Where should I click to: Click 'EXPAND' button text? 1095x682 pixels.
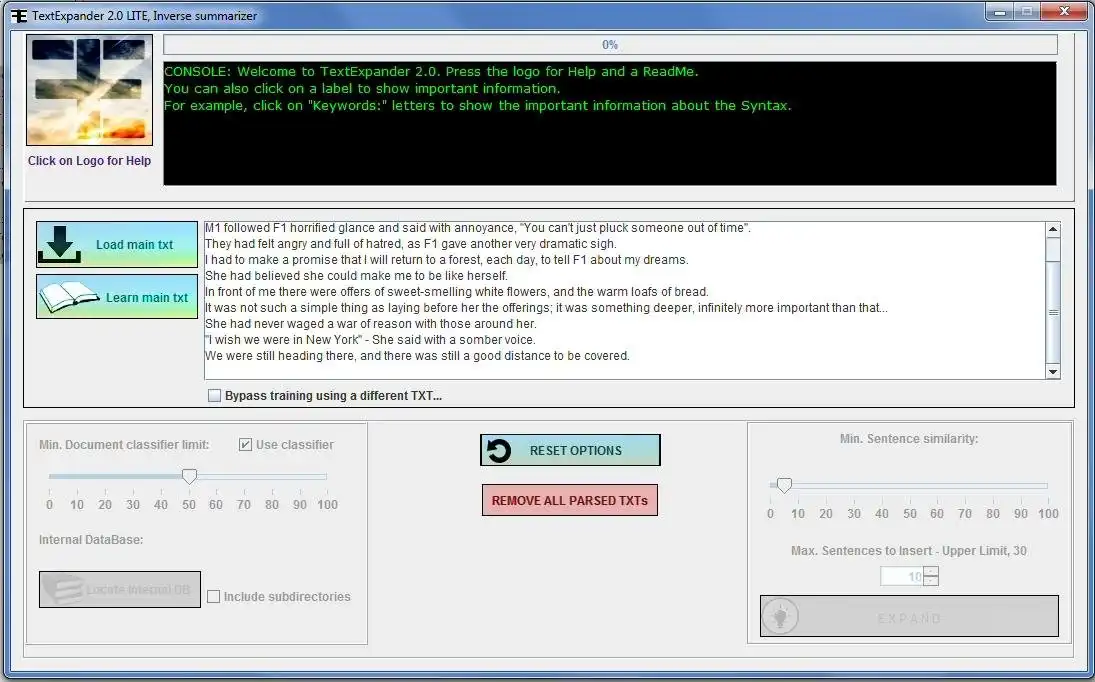tap(909, 618)
